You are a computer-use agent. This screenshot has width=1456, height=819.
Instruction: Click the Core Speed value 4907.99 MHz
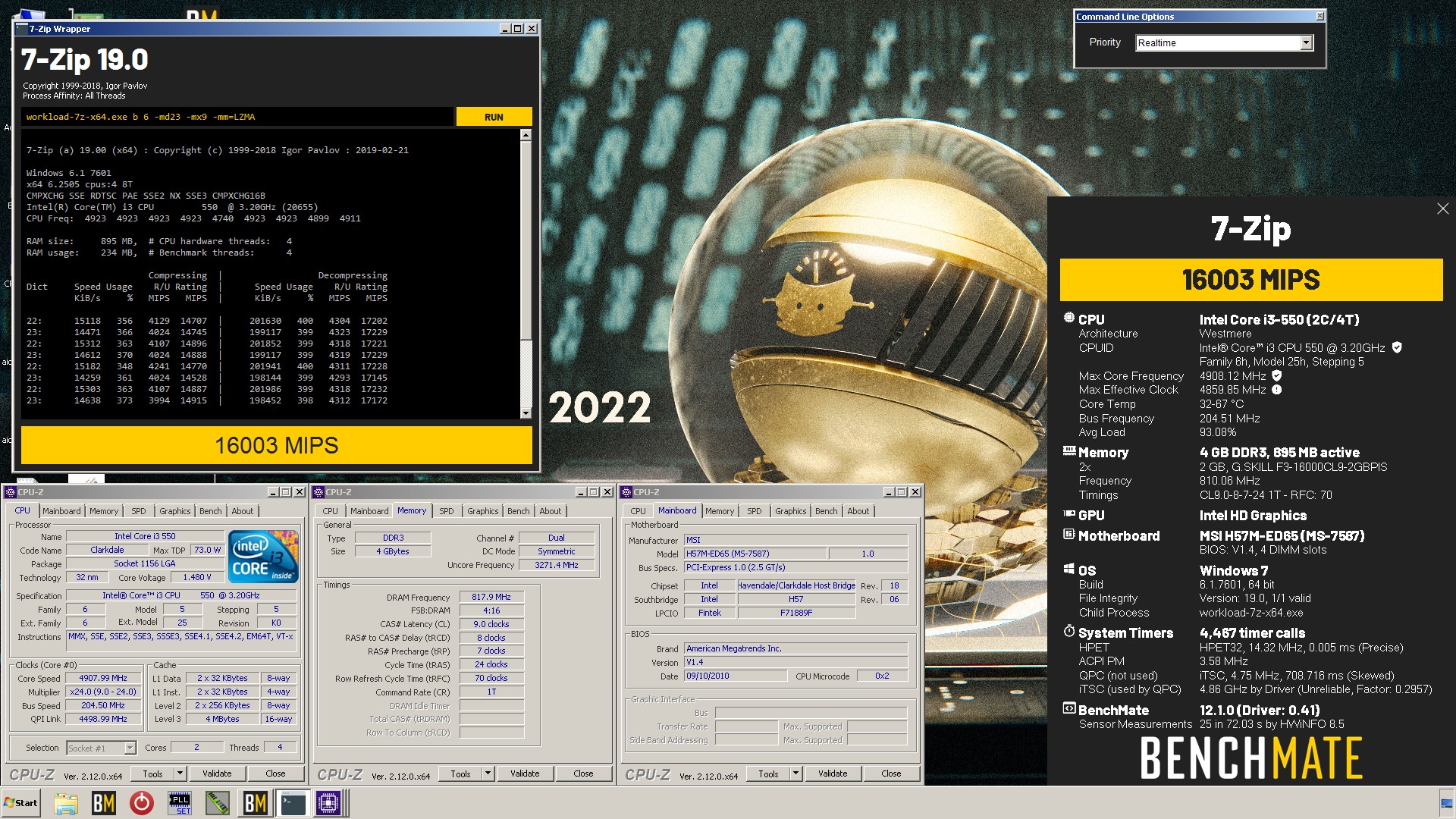[104, 678]
